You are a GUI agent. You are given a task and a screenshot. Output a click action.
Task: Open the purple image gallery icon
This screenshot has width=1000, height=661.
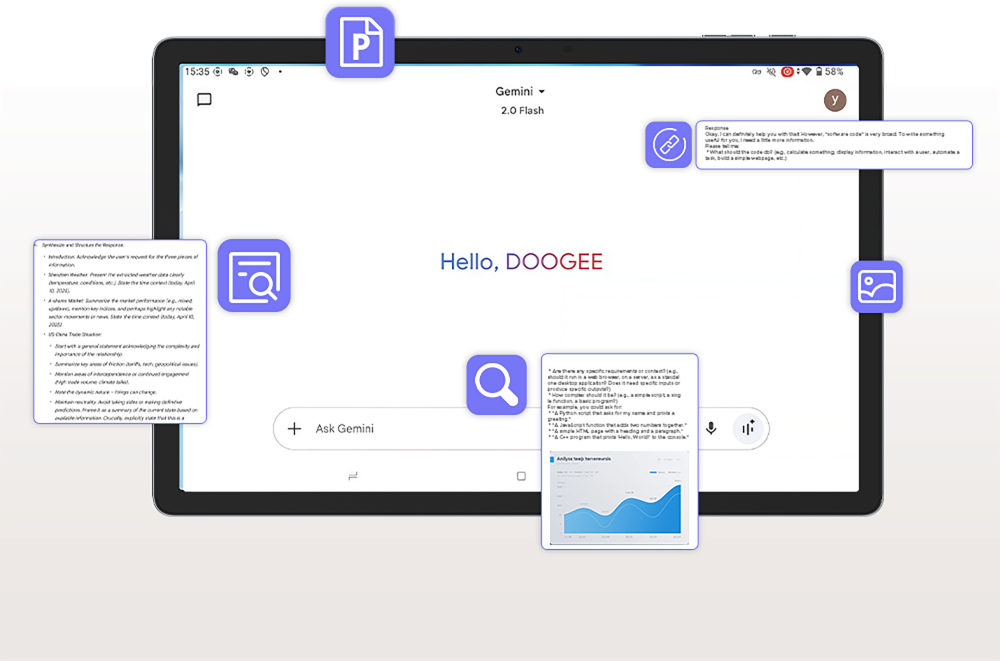click(x=876, y=287)
